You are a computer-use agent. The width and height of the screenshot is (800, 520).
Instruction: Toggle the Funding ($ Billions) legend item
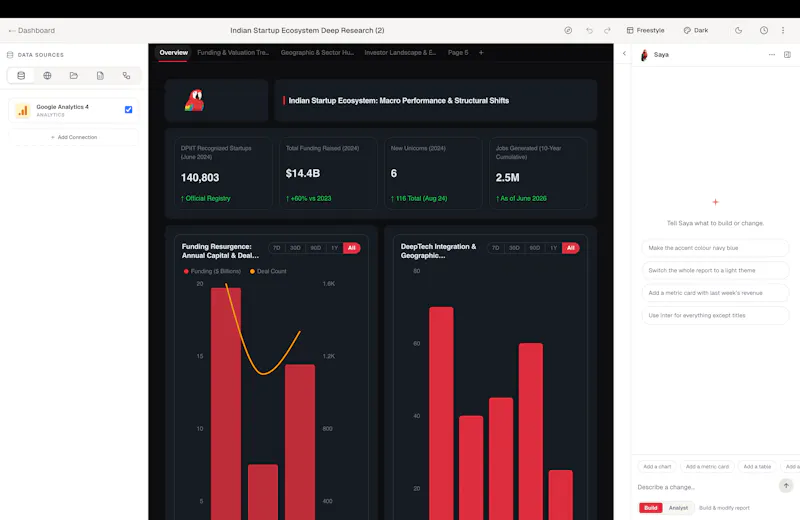[x=212, y=271]
